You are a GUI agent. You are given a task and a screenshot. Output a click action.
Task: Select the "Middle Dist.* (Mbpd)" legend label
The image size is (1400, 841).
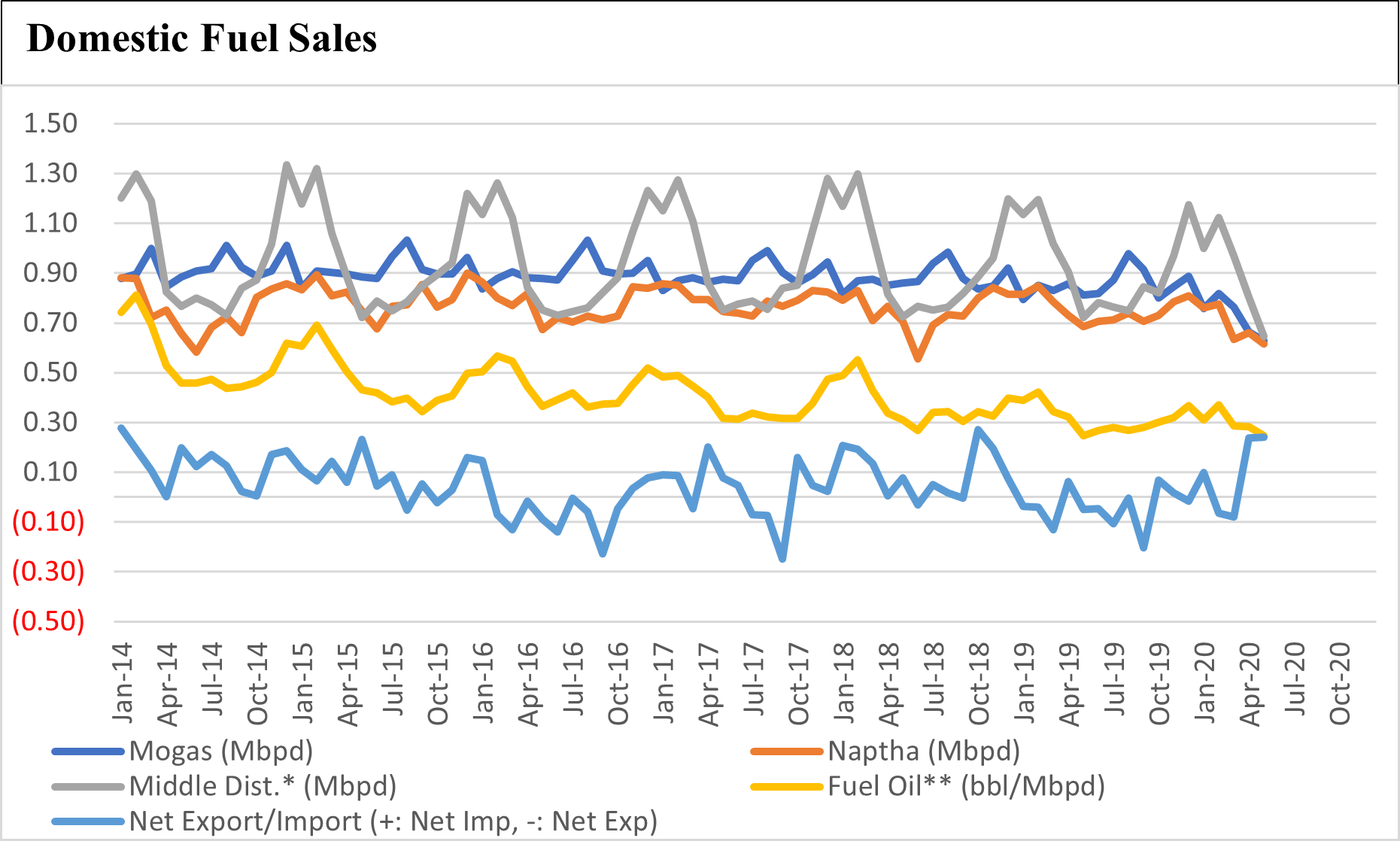[263, 787]
